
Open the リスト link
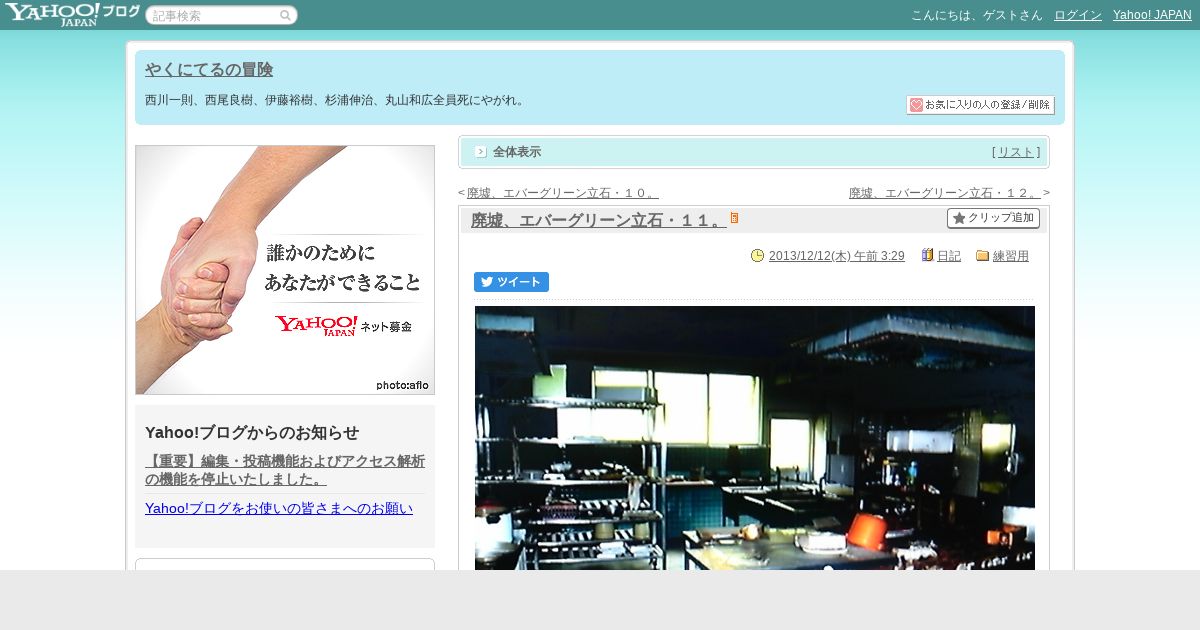(1016, 152)
